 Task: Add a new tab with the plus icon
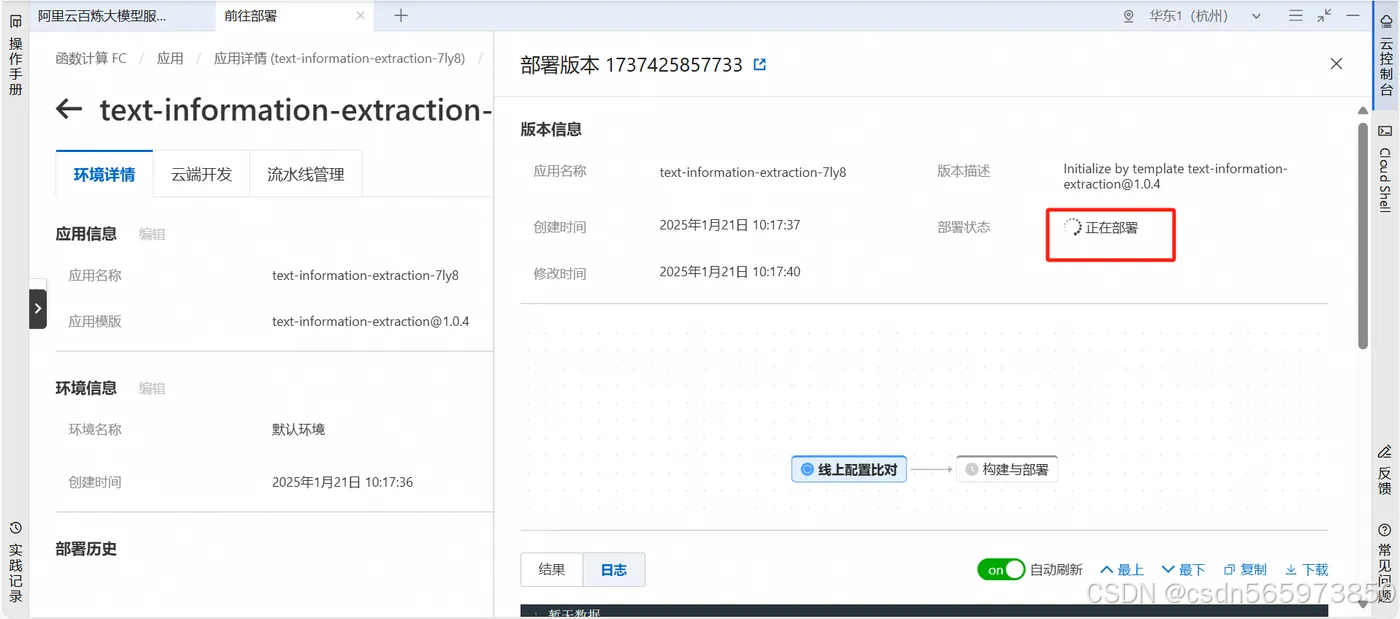tap(401, 15)
